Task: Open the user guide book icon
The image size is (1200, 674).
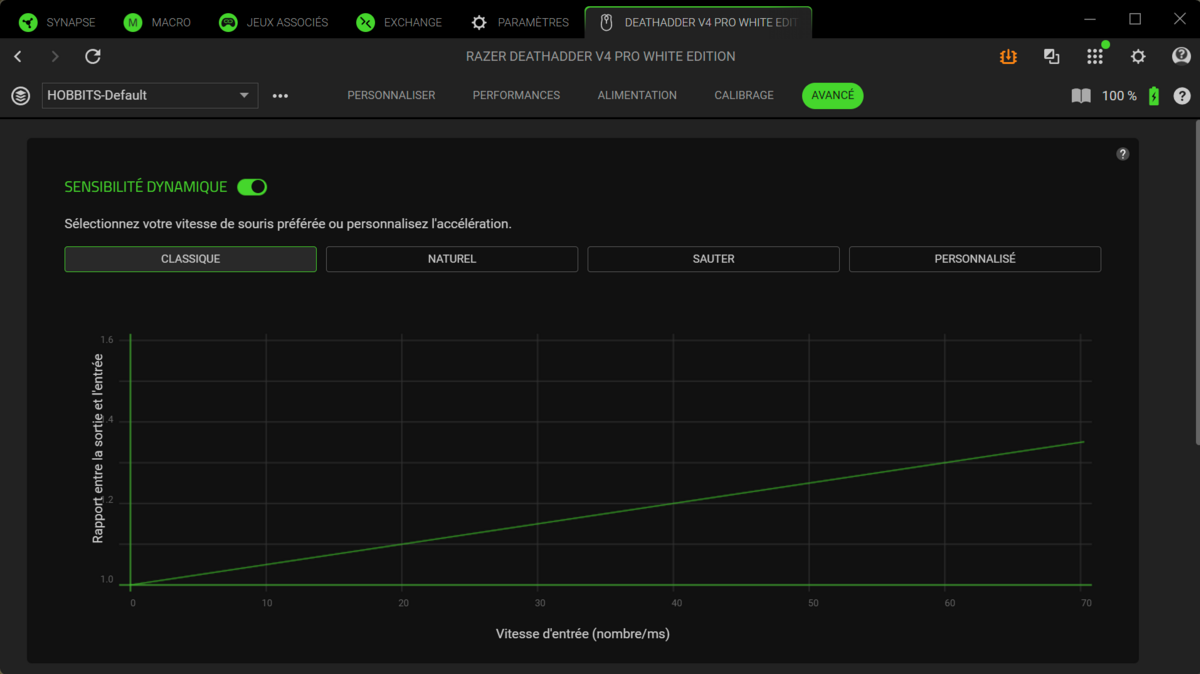Action: point(1081,96)
